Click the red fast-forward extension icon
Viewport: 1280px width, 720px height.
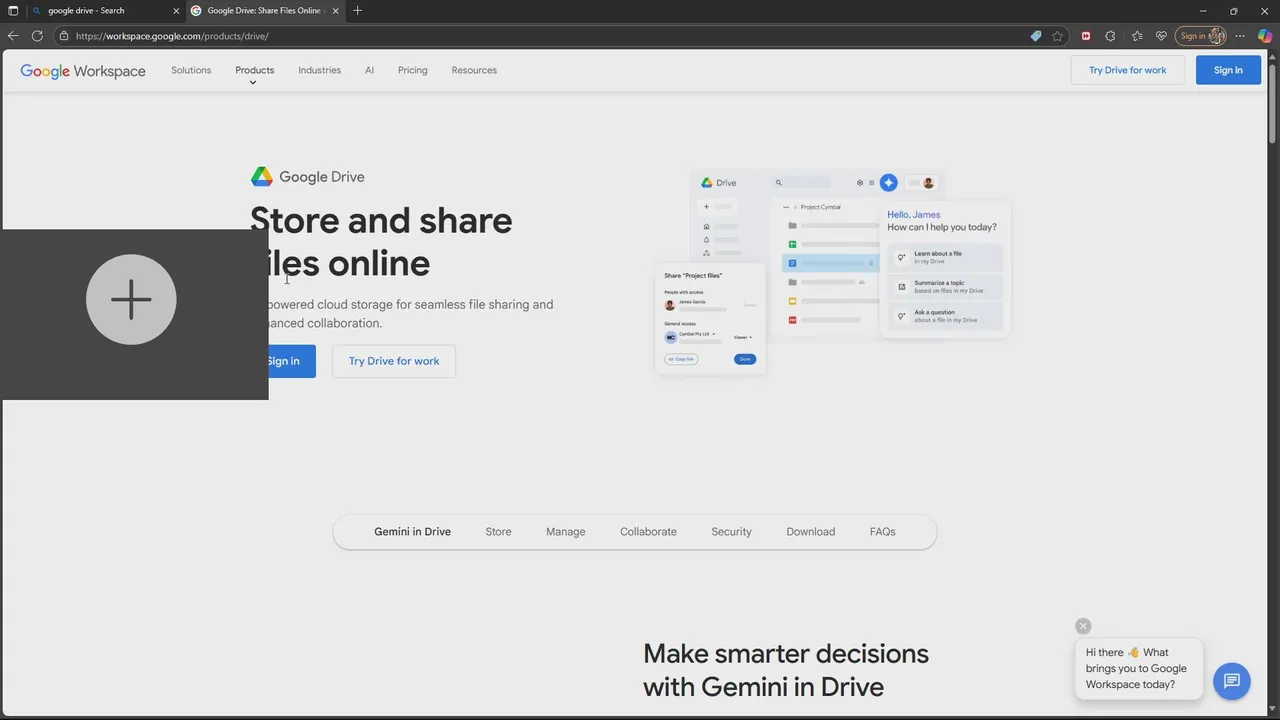pyautogui.click(x=1086, y=36)
